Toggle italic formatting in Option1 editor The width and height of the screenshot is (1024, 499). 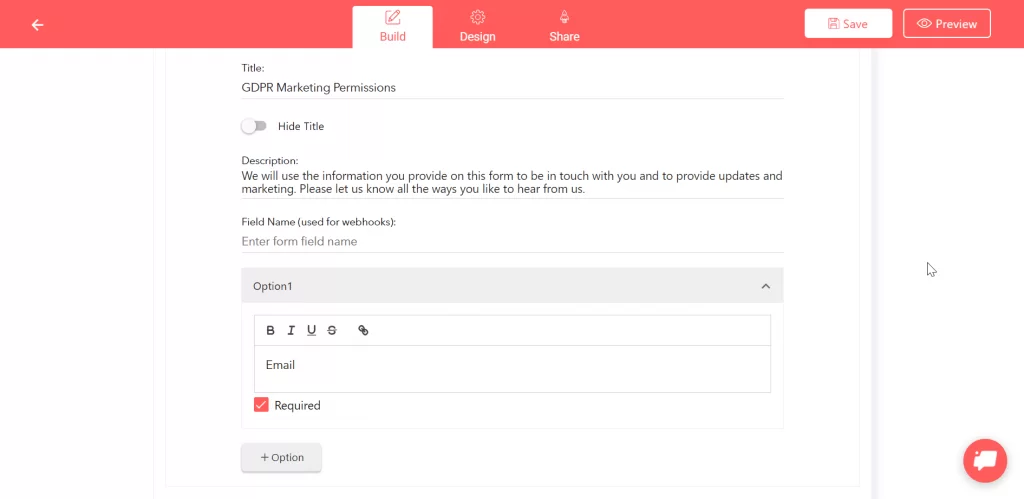pos(291,331)
